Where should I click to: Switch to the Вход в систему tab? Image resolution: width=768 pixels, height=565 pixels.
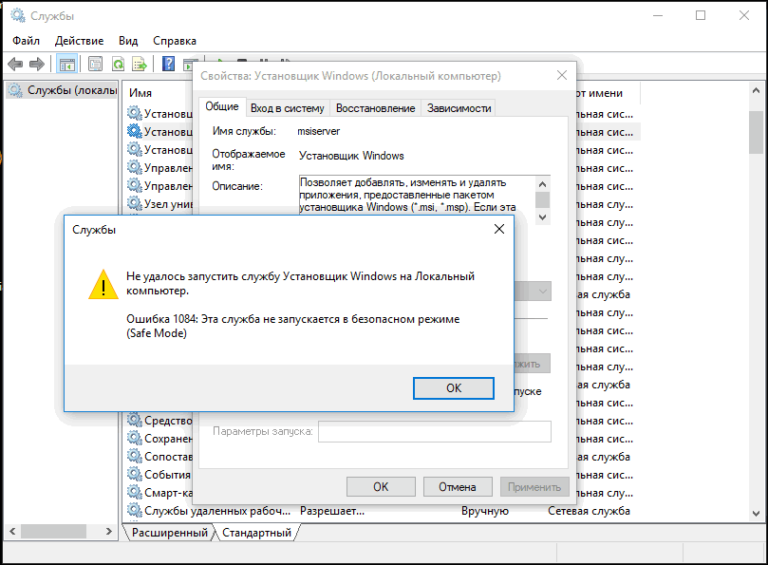point(288,108)
